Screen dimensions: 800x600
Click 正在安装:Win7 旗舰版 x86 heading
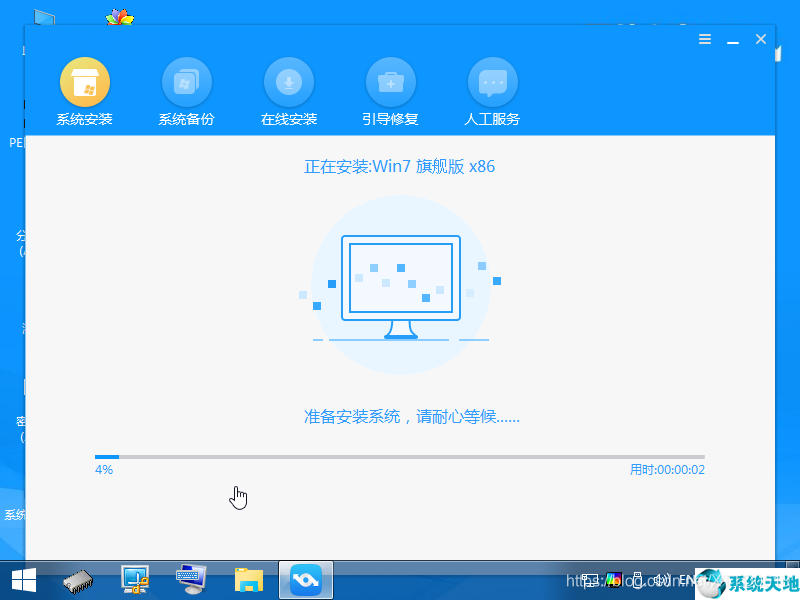point(399,166)
